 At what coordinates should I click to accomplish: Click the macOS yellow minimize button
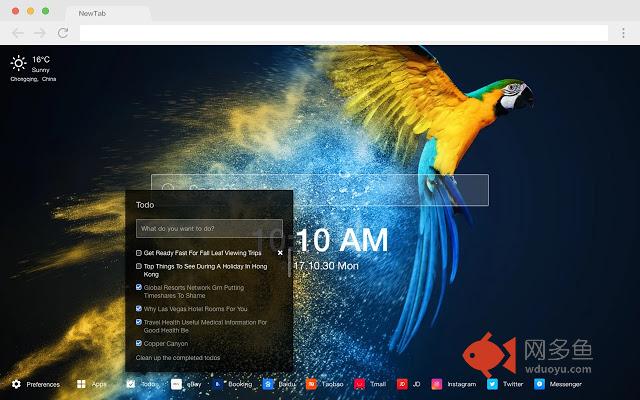(31, 11)
